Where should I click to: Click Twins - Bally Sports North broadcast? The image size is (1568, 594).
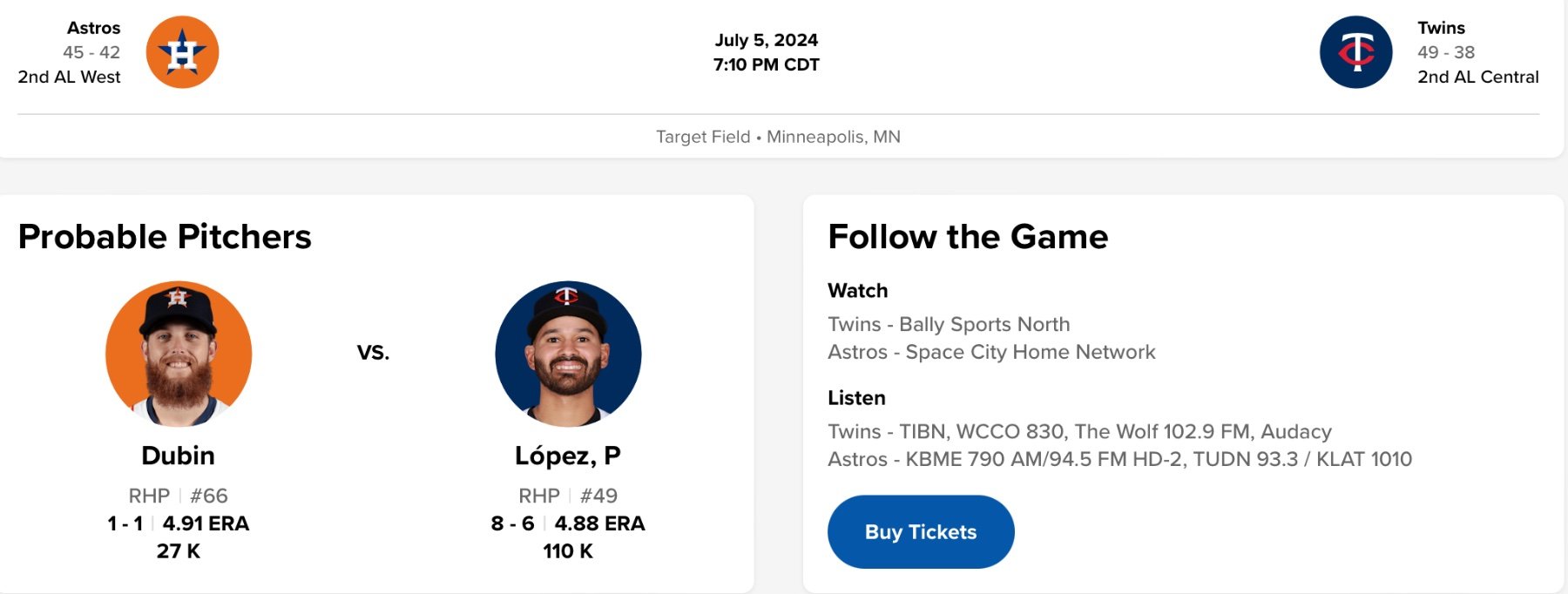(949, 324)
